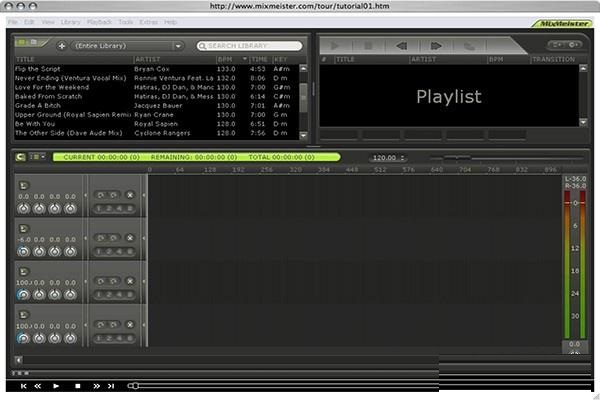Click the playlist previous track arrow
The width and height of the screenshot is (600, 400).
tap(402, 45)
